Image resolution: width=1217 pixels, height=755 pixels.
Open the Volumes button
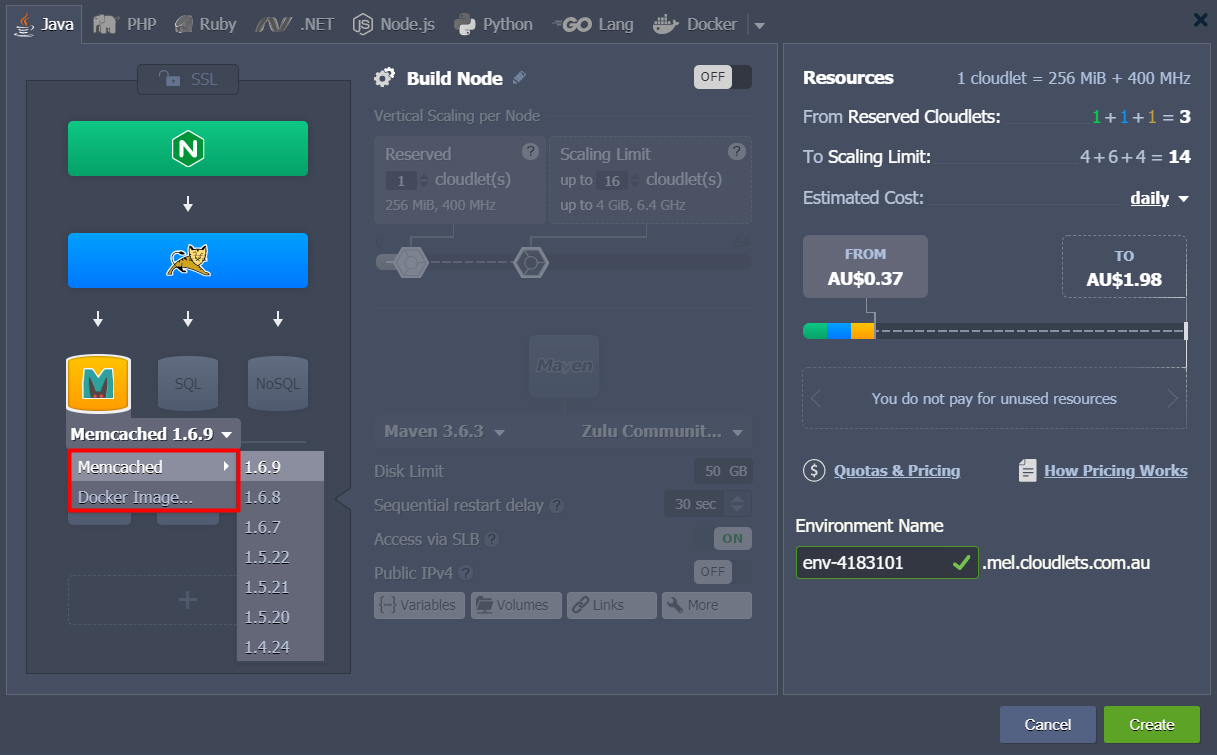click(x=516, y=605)
